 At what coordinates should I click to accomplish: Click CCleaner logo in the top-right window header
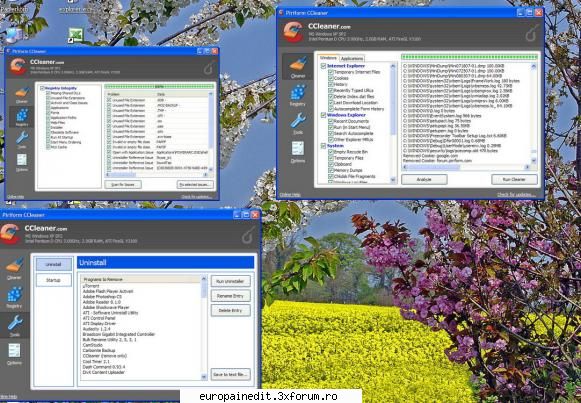click(293, 32)
